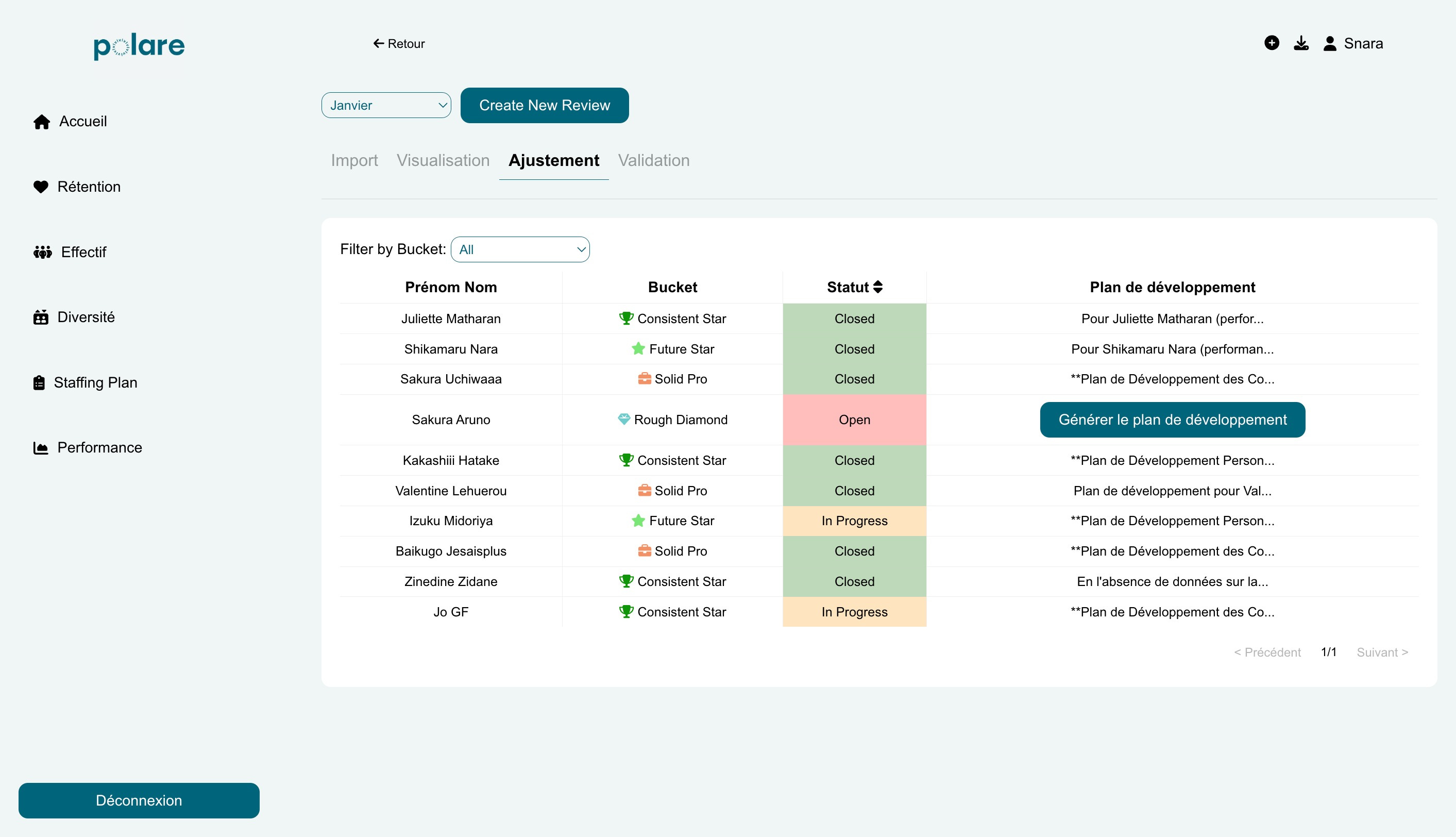Viewport: 1456px width, 837px height.
Task: Open the Import tab
Action: pyautogui.click(x=354, y=160)
